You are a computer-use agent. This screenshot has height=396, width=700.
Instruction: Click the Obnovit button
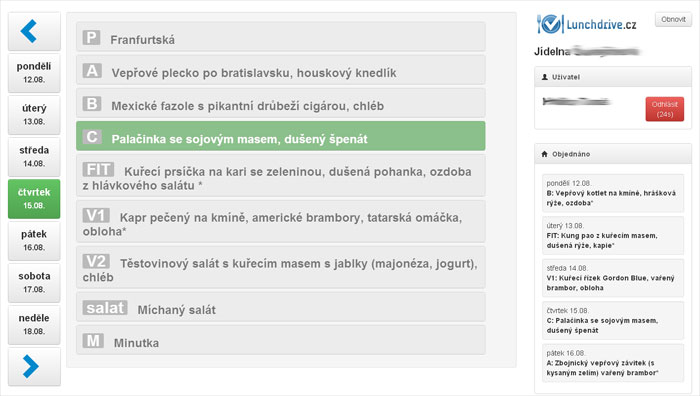coord(673,19)
